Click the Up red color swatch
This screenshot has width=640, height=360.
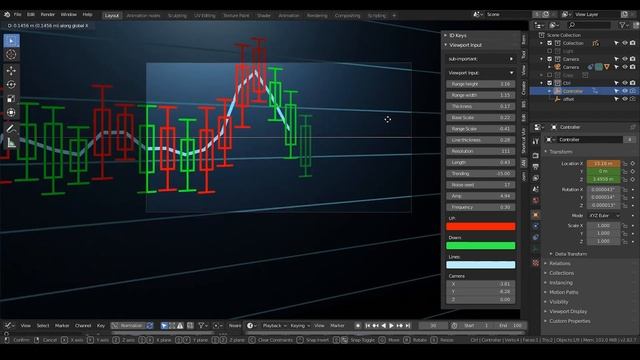(x=480, y=227)
